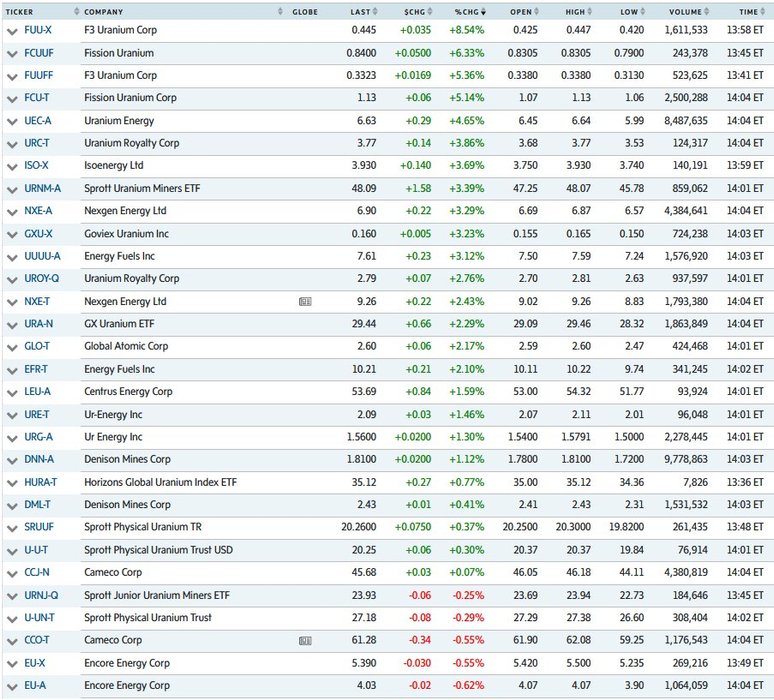The image size is (774, 700).
Task: Sort by Volume column header
Action: [x=689, y=11]
